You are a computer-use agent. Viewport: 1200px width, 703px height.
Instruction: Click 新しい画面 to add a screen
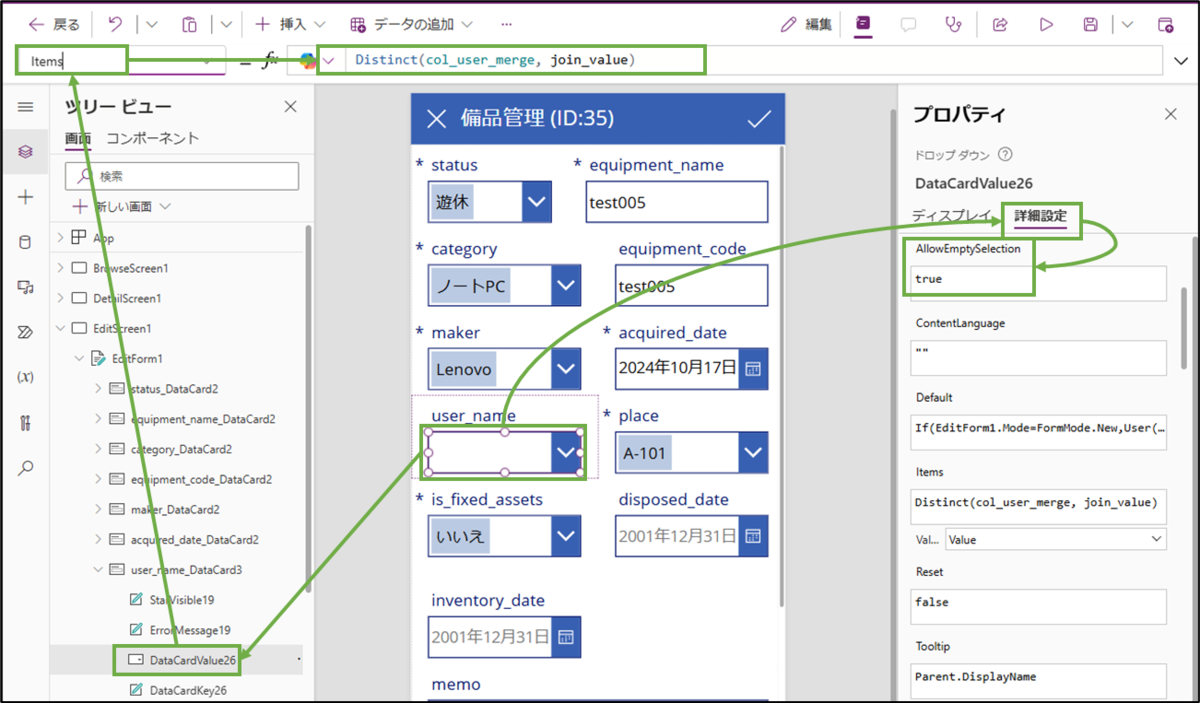click(123, 206)
